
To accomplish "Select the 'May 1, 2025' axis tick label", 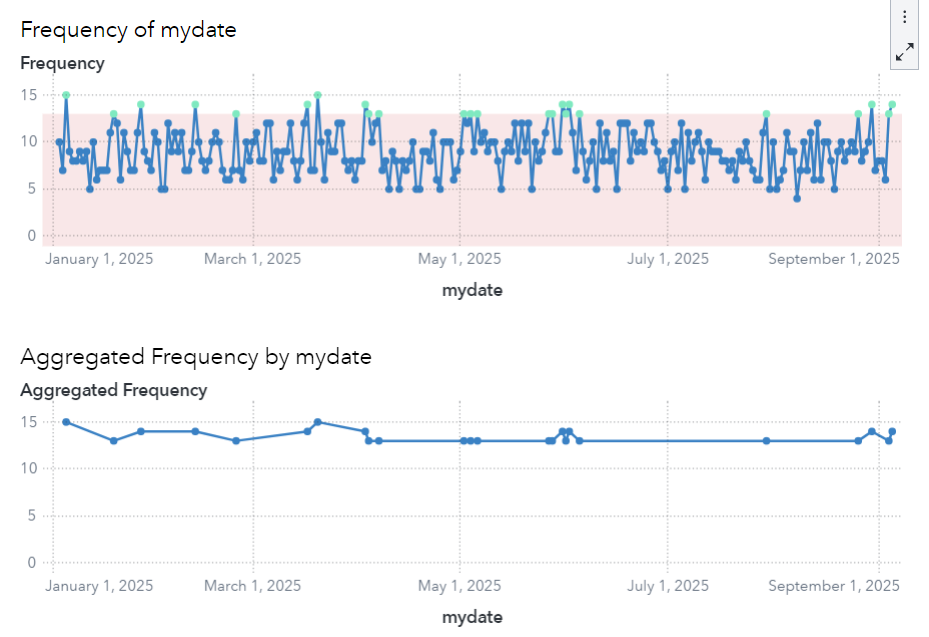I will [458, 258].
